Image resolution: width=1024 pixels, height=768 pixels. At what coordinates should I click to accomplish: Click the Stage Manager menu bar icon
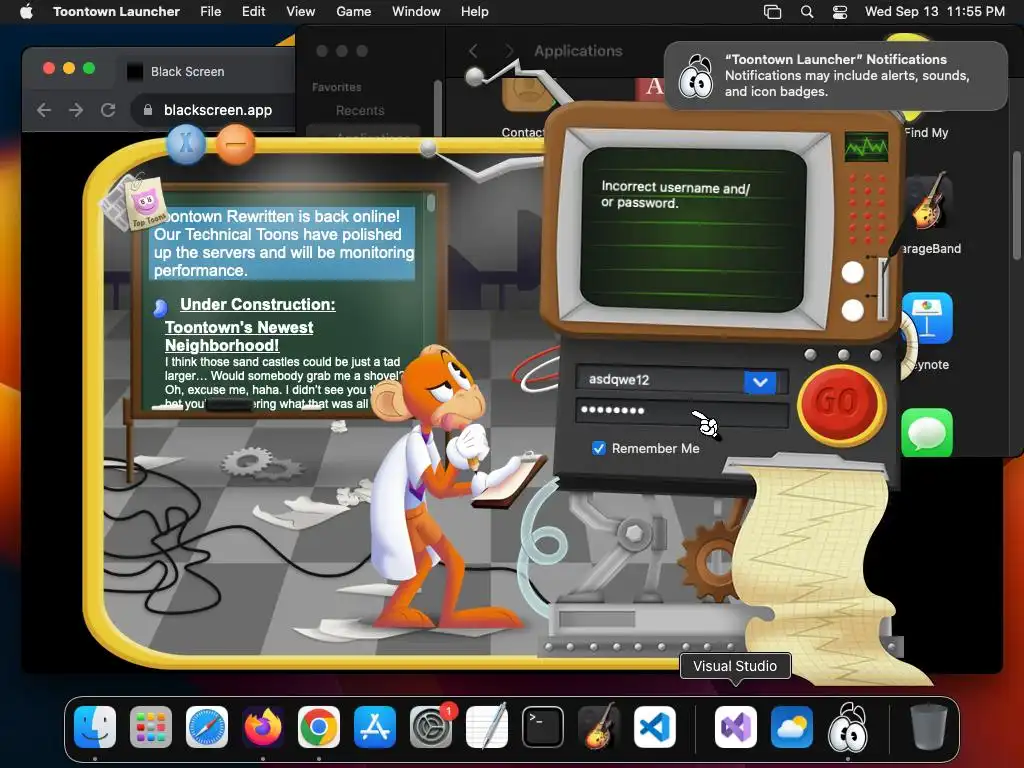(773, 12)
